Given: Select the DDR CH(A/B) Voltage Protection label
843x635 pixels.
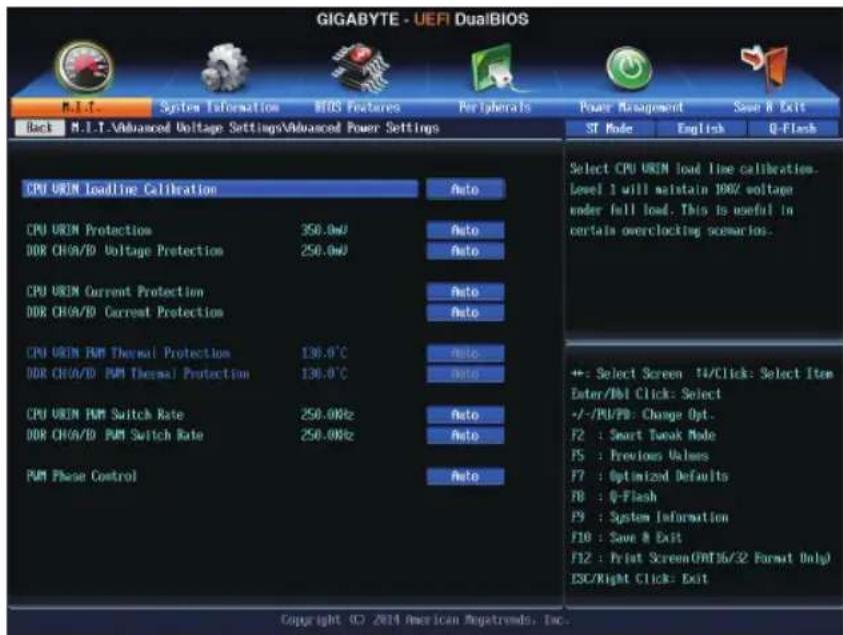Looking at the screenshot, I should coord(125,251).
